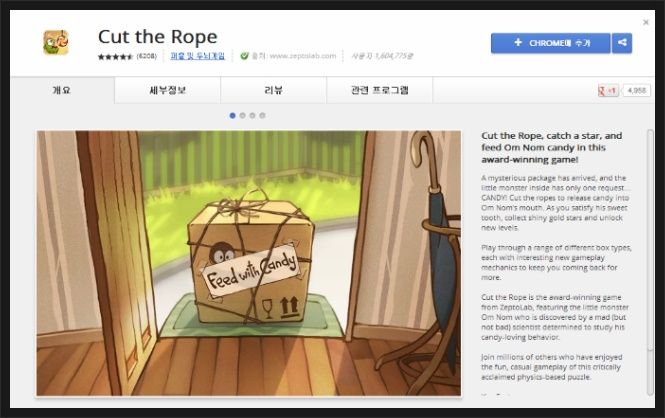Image resolution: width=665 pixels, height=418 pixels.
Task: Switch to the 세부정보 tab
Action: tap(168, 90)
